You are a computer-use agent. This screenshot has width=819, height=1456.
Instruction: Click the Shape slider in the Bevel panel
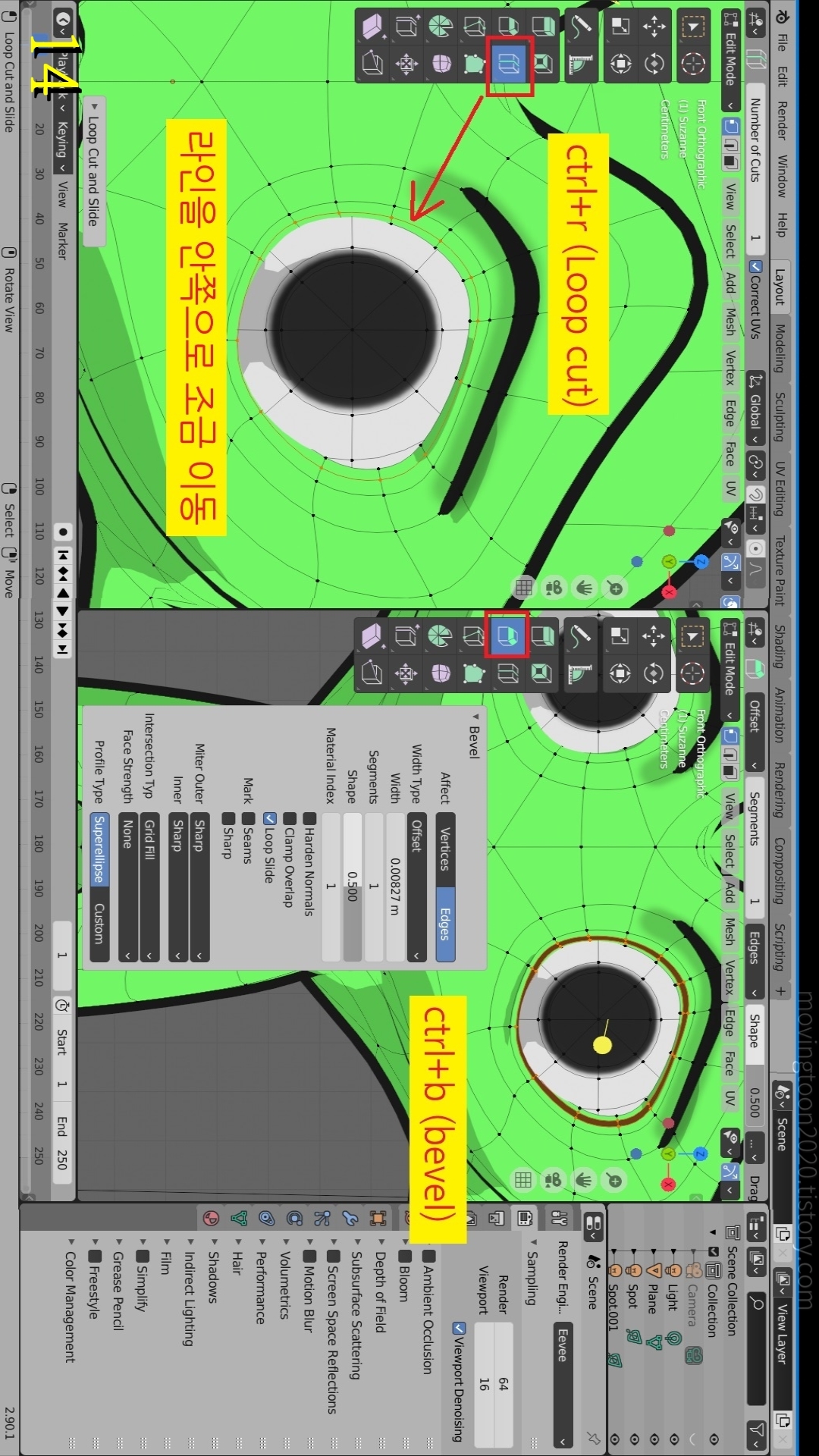point(352,888)
